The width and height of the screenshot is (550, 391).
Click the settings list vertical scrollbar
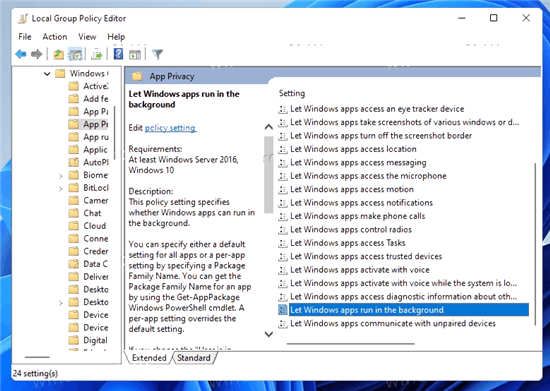click(x=535, y=244)
